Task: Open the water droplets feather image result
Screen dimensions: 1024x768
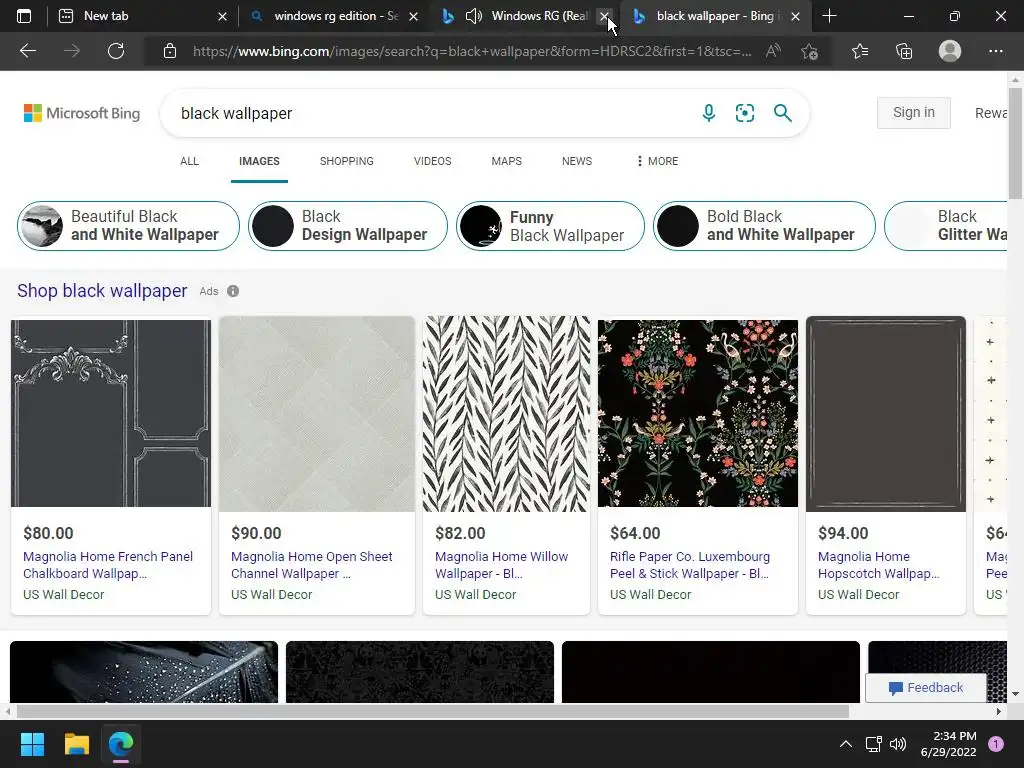Action: (144, 672)
